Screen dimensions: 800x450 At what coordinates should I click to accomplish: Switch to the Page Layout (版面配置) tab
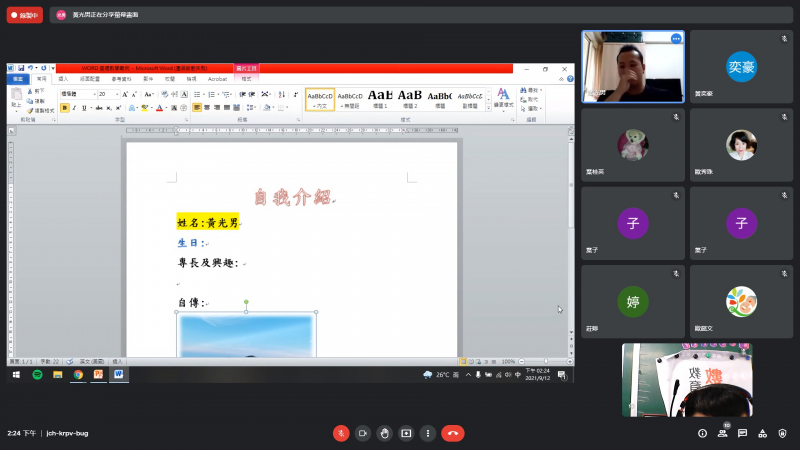(x=90, y=79)
